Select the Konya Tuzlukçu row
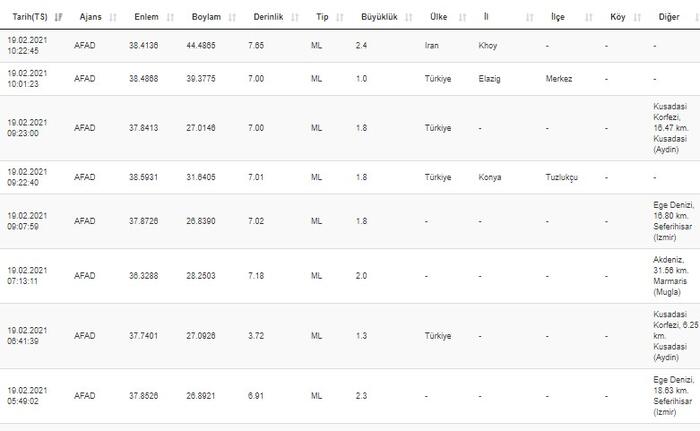This screenshot has width=700, height=431. click(350, 177)
